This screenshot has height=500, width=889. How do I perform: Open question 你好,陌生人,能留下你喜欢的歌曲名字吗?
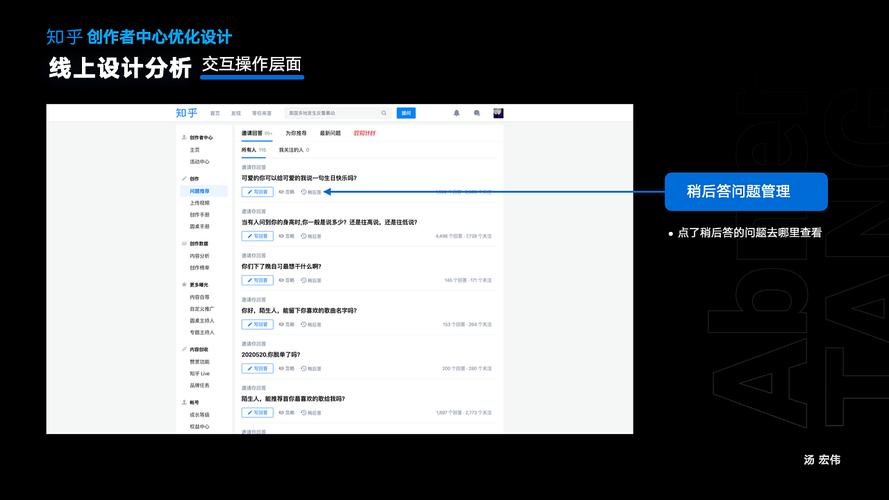[x=299, y=311]
